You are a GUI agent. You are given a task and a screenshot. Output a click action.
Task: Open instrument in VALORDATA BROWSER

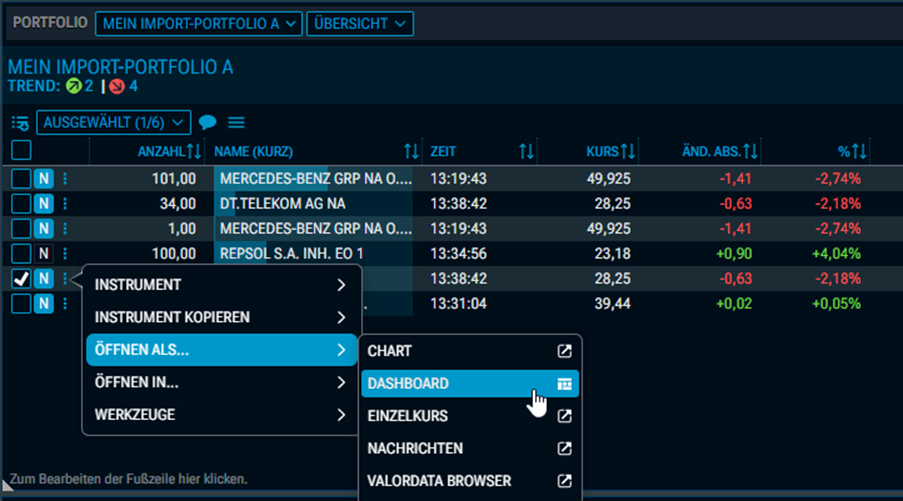click(x=470, y=481)
